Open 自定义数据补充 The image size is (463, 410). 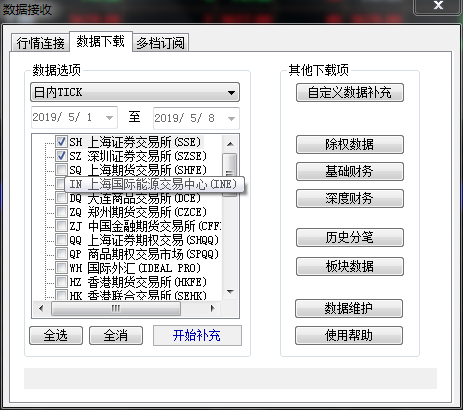point(350,92)
